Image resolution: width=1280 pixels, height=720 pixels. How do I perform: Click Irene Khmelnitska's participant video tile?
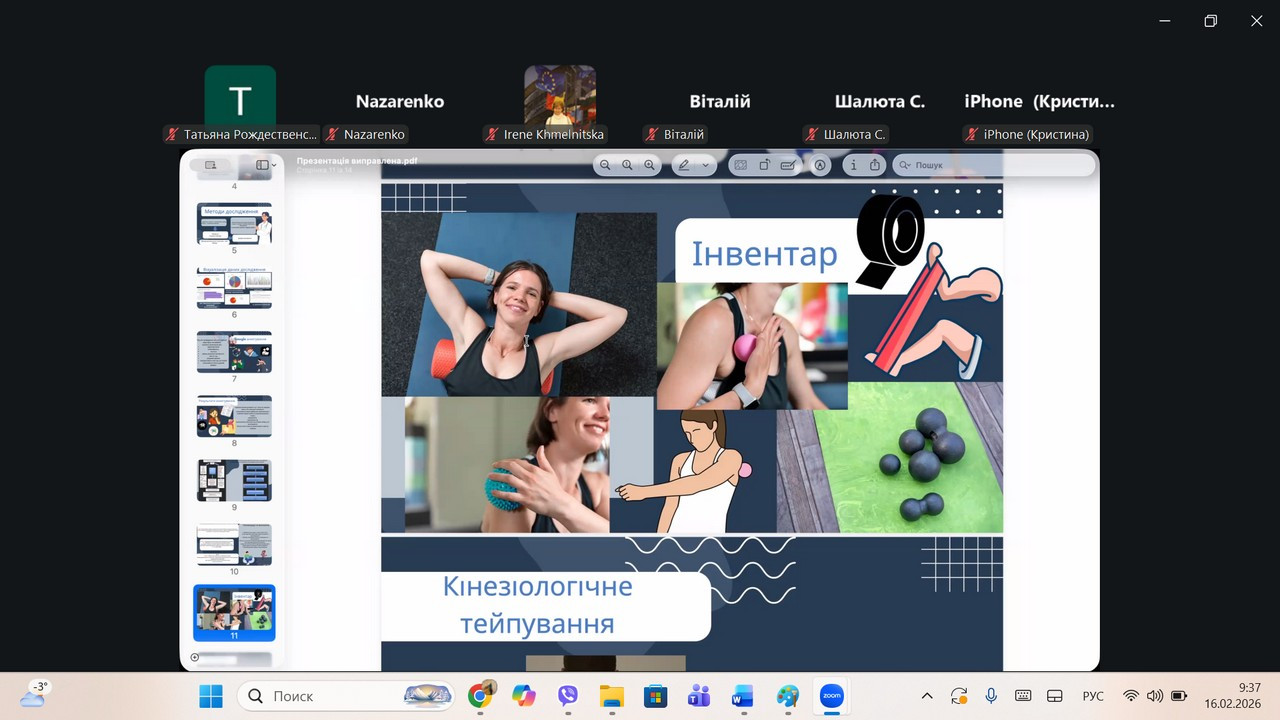click(560, 96)
